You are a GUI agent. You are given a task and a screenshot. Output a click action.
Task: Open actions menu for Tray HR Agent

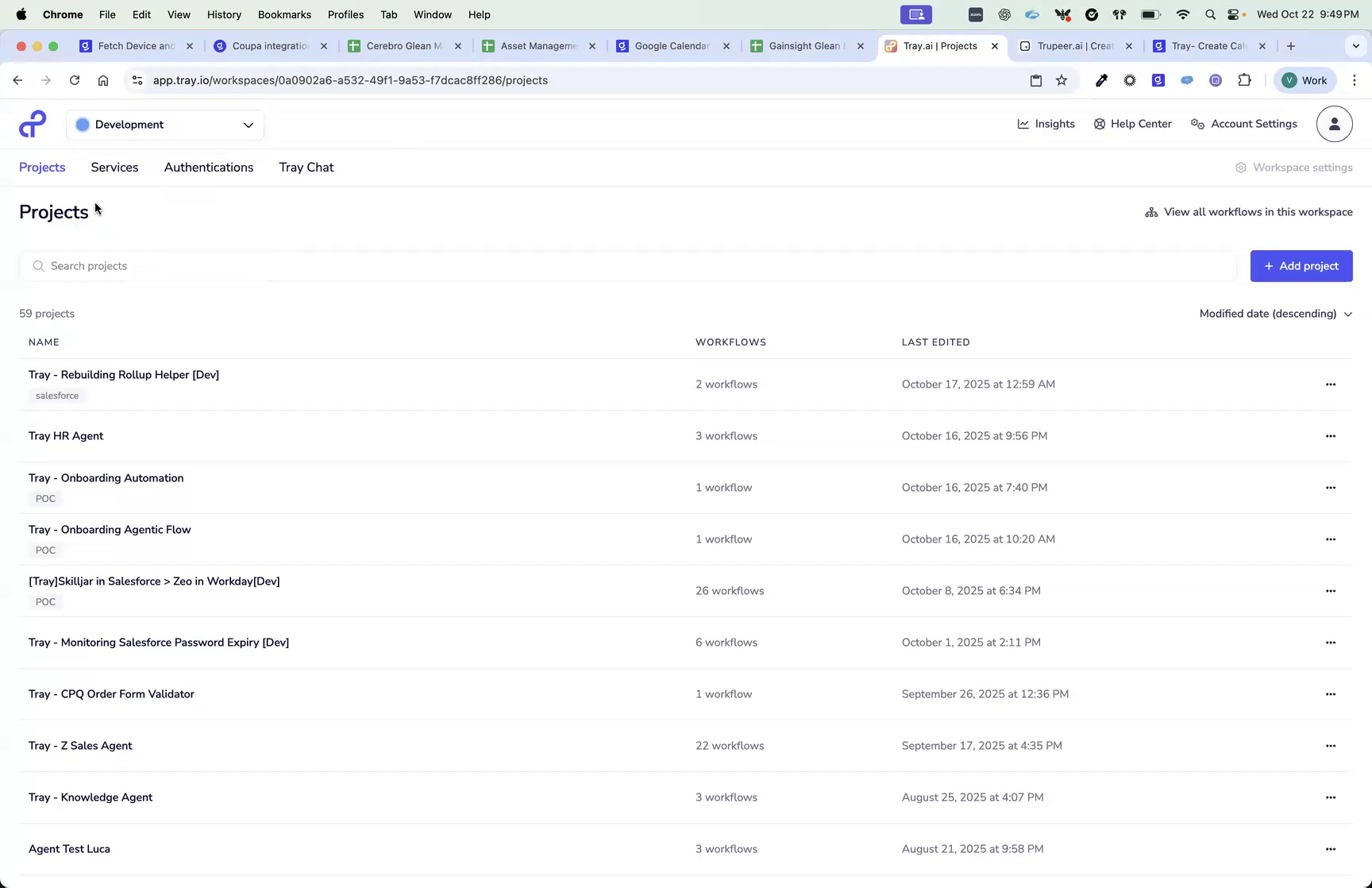[1331, 436]
